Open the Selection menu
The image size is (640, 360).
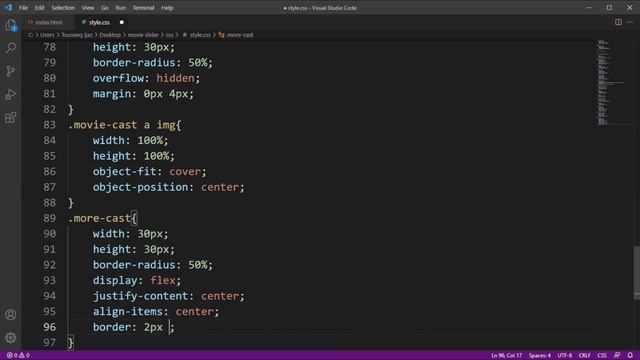point(63,8)
